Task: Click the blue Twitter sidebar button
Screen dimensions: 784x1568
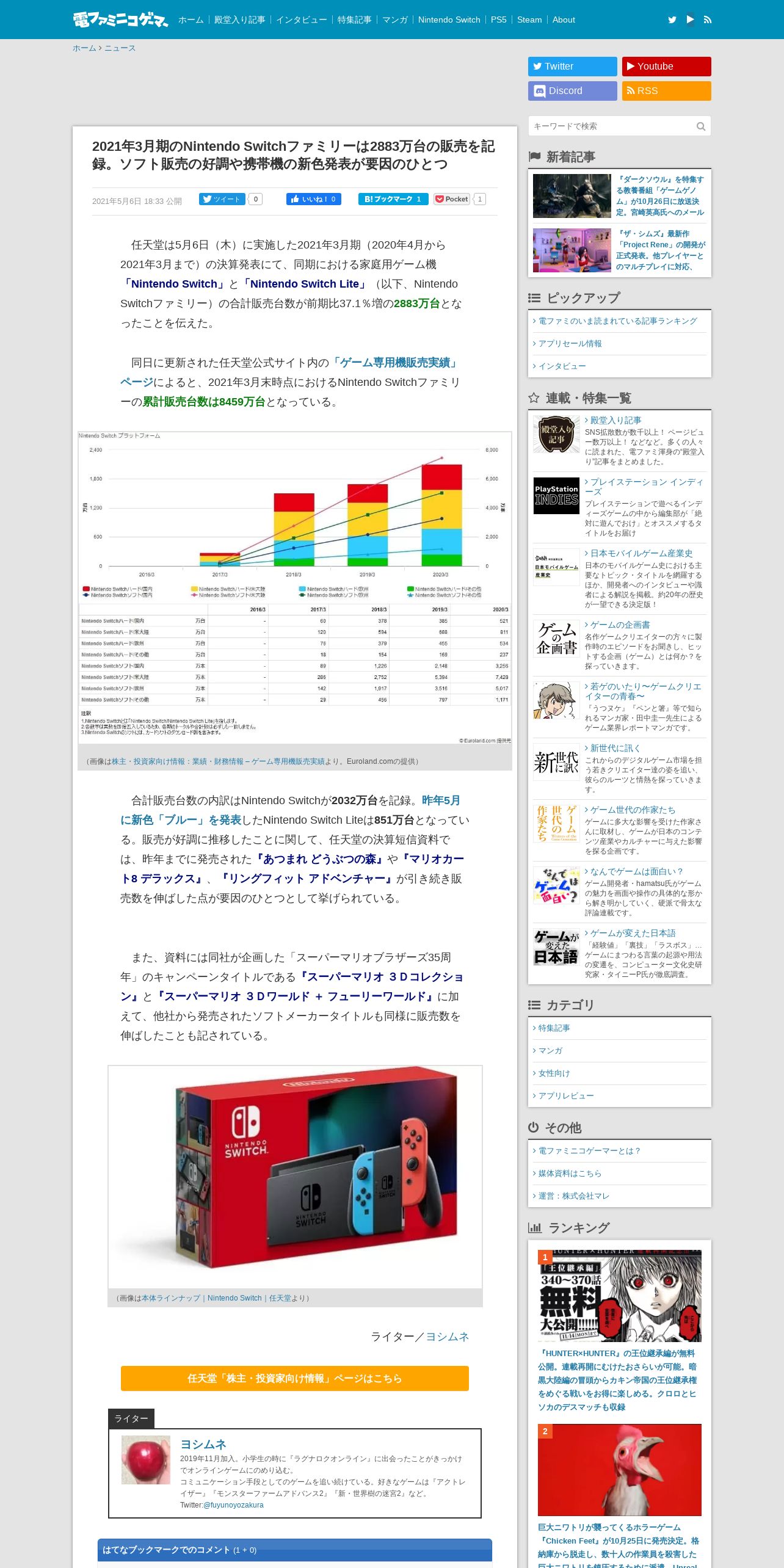Action: (x=573, y=67)
